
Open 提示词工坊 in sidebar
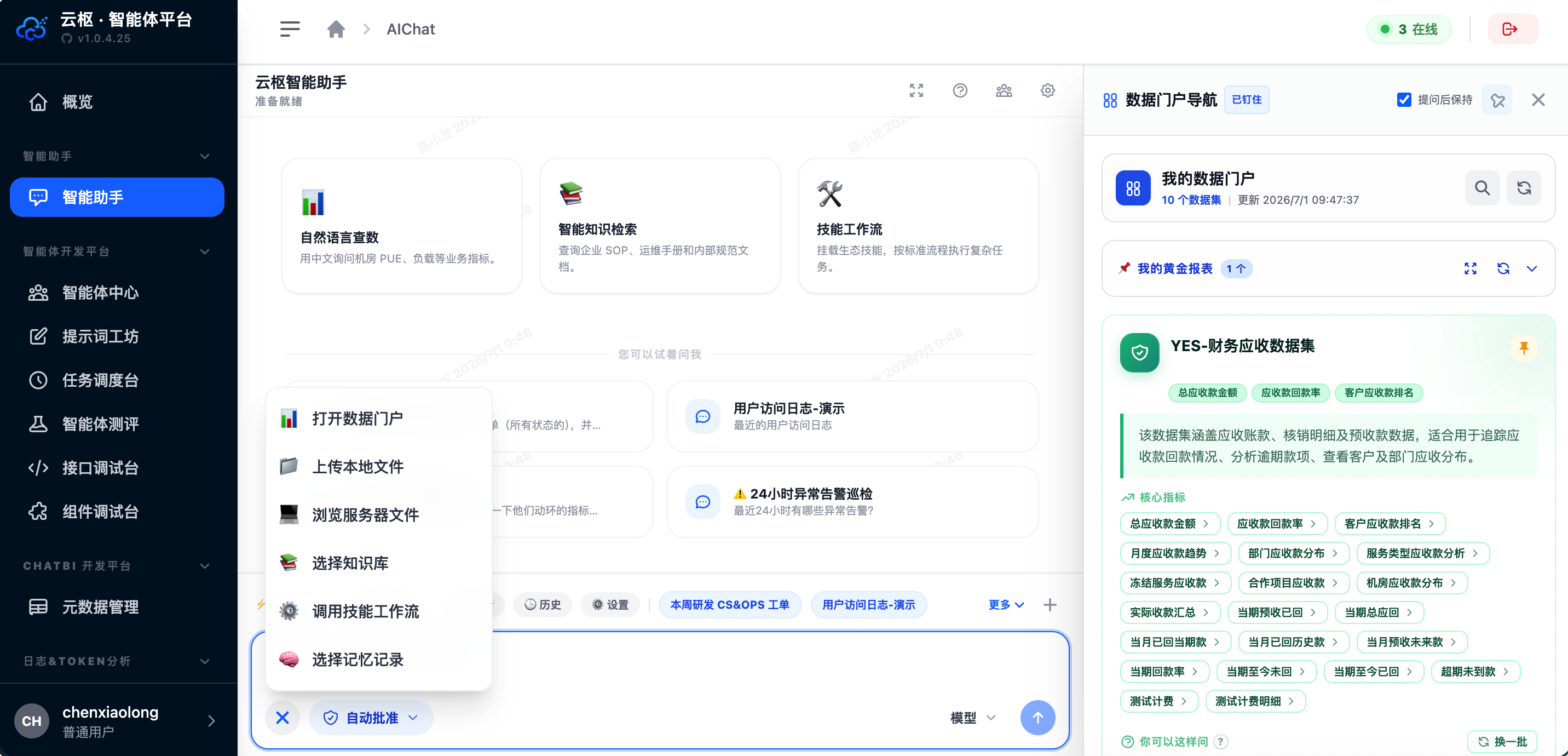point(117,336)
